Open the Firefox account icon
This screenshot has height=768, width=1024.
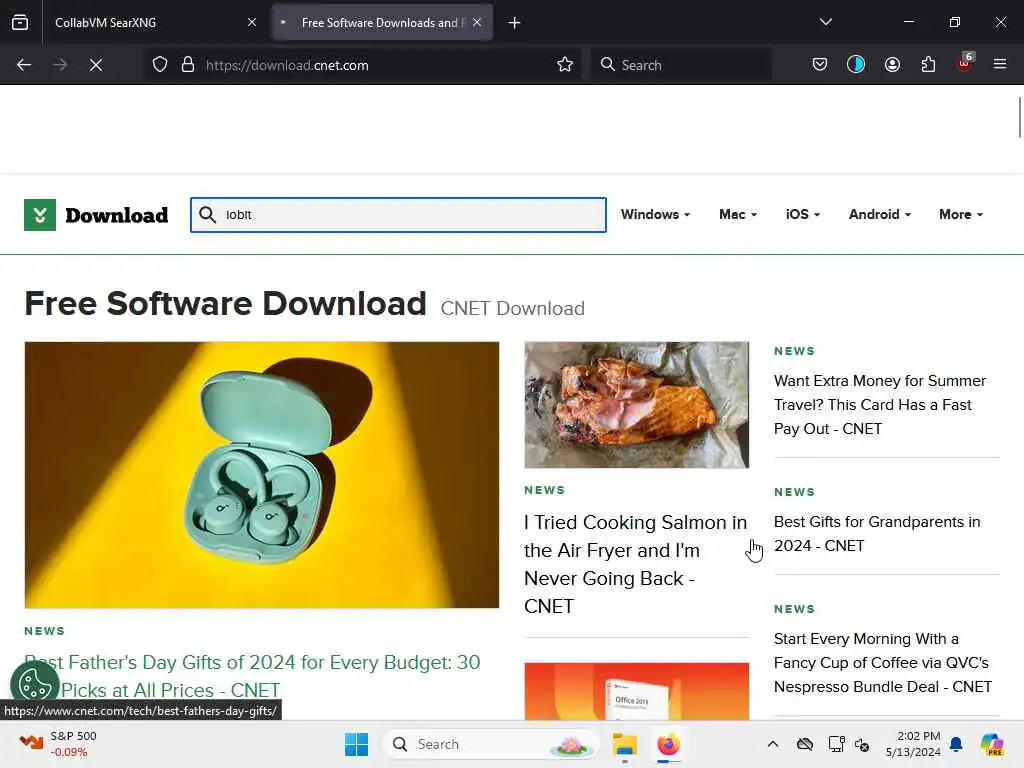[x=892, y=64]
